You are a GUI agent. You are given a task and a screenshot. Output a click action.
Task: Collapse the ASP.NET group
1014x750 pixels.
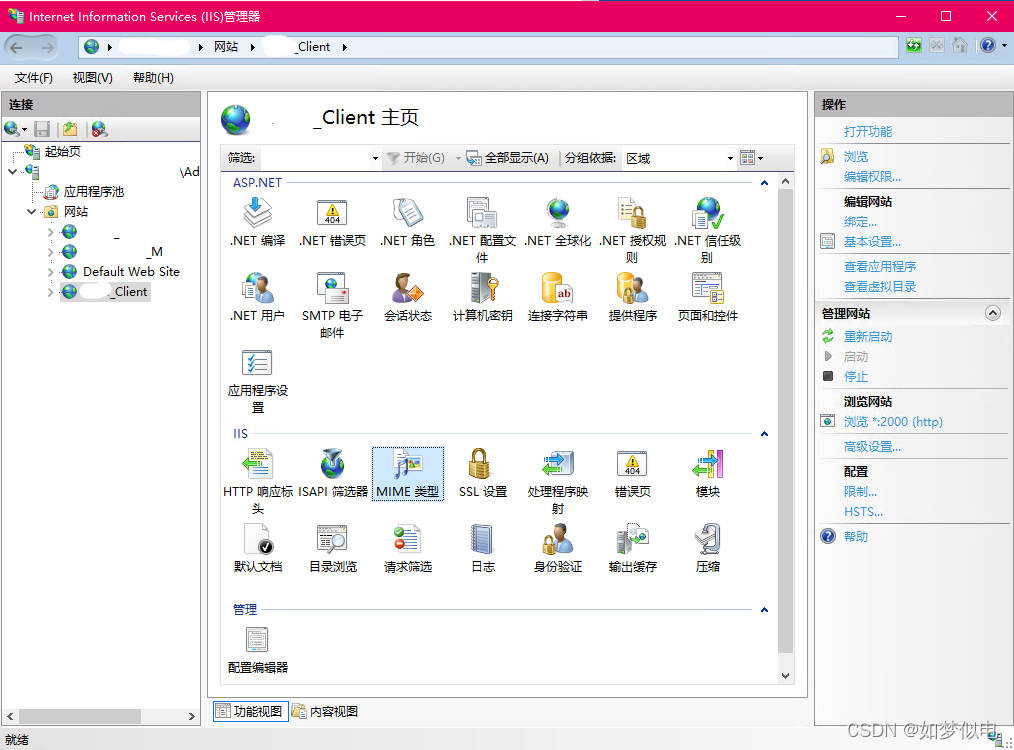coord(764,183)
